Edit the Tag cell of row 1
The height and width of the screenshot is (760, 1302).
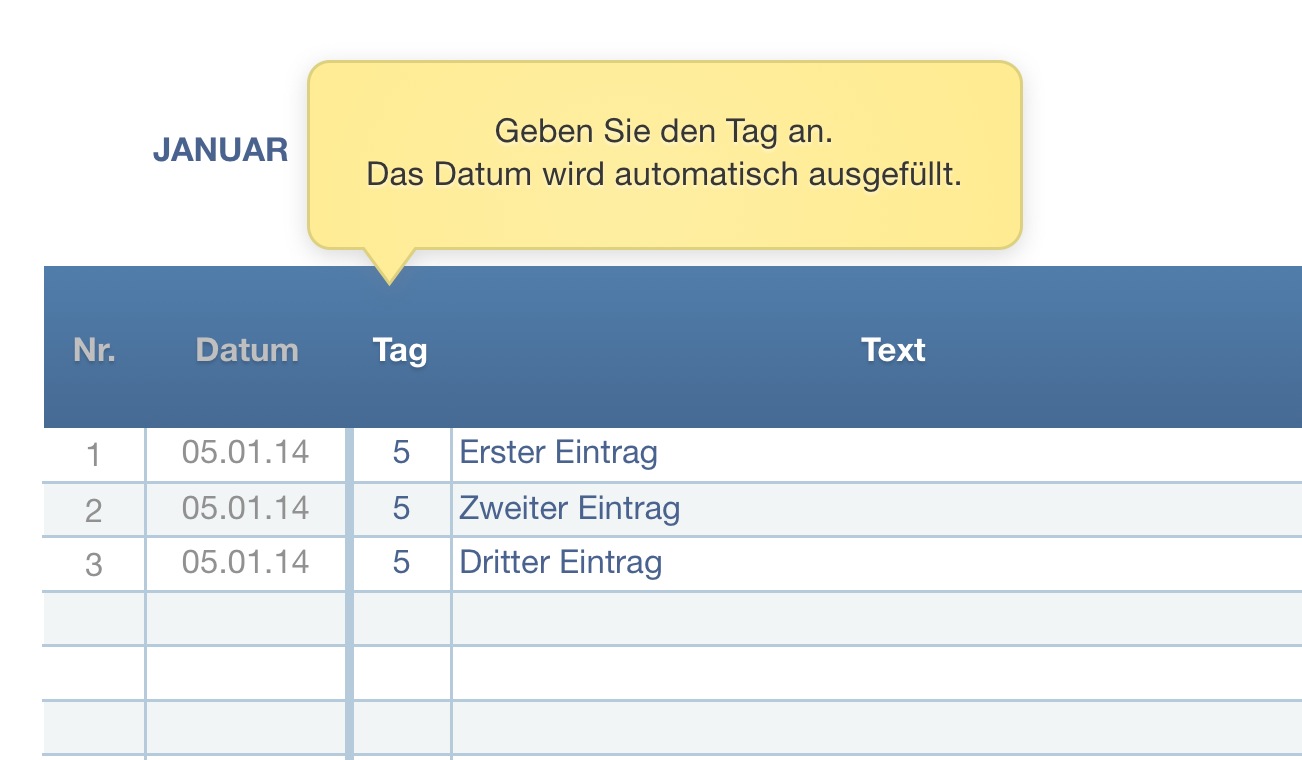[x=401, y=453]
